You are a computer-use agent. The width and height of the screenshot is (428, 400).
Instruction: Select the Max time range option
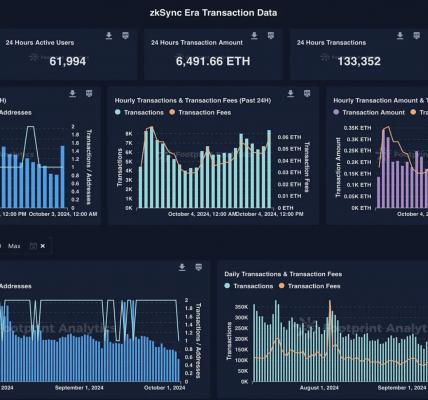(14, 246)
